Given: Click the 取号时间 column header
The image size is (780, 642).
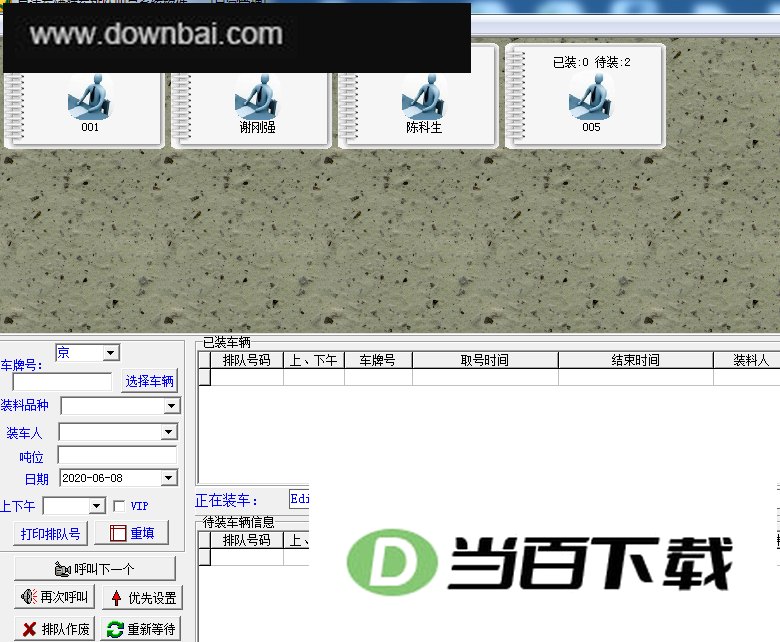Looking at the screenshot, I should click(x=485, y=360).
